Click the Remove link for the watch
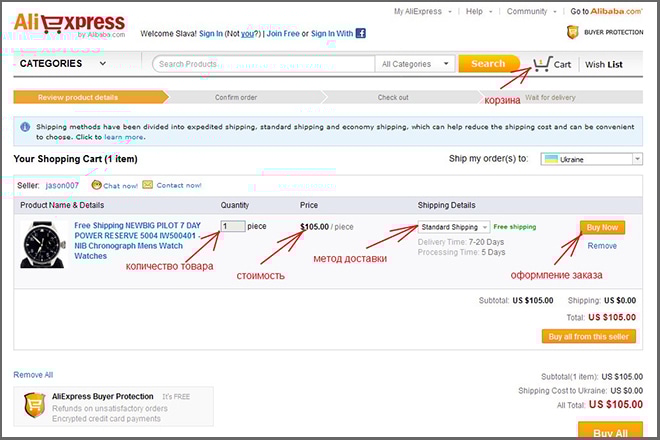Image resolution: width=660 pixels, height=440 pixels. pyautogui.click(x=602, y=246)
